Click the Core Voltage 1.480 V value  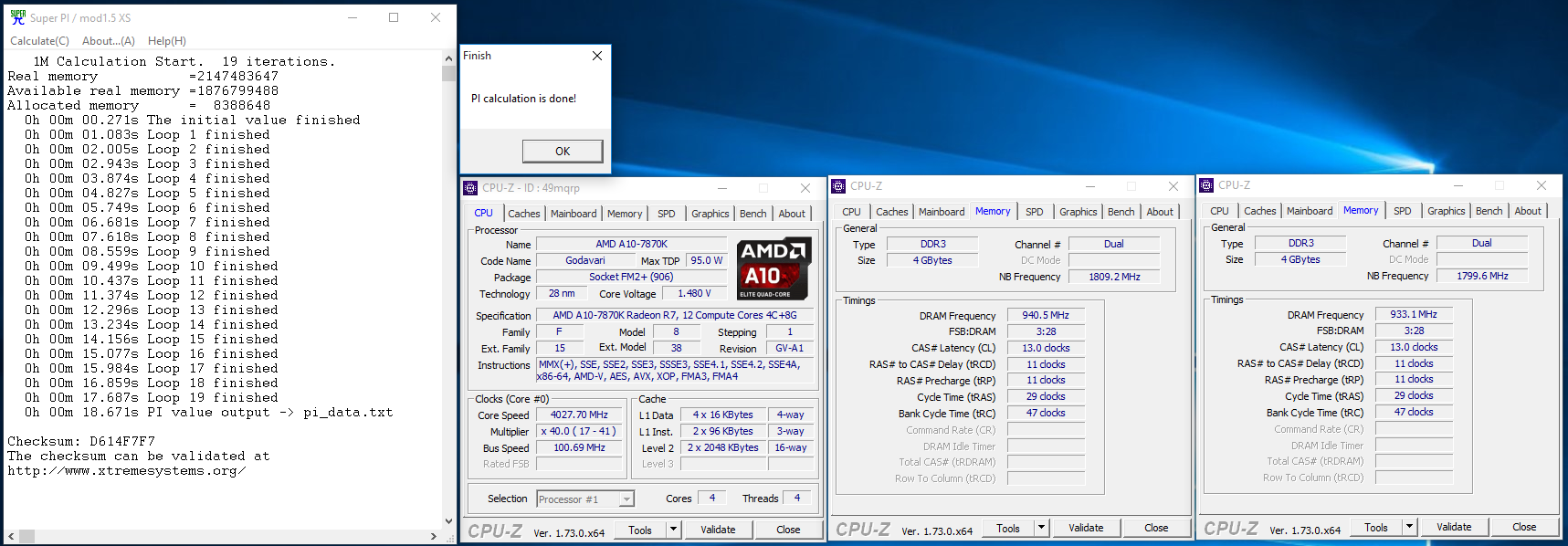pyautogui.click(x=694, y=293)
